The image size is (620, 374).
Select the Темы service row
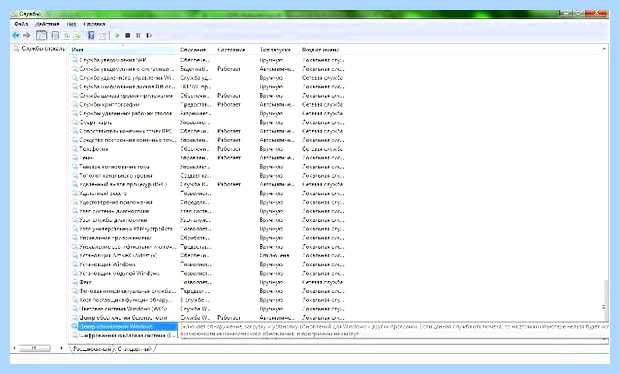(87, 157)
